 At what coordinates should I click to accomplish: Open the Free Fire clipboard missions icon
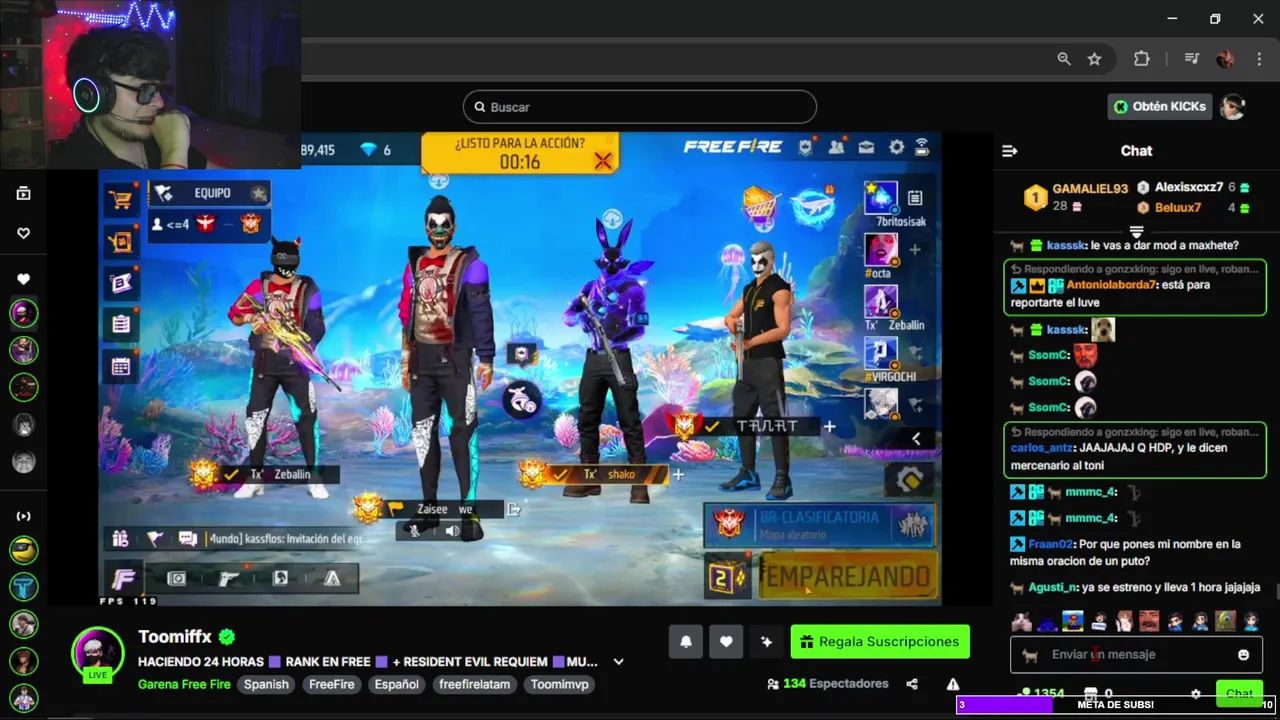pyautogui.click(x=121, y=324)
